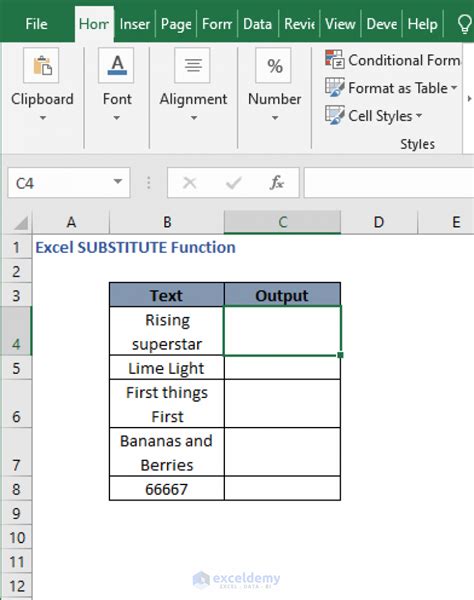The width and height of the screenshot is (474, 600).
Task: Click the Number percent icon
Action: click(274, 65)
